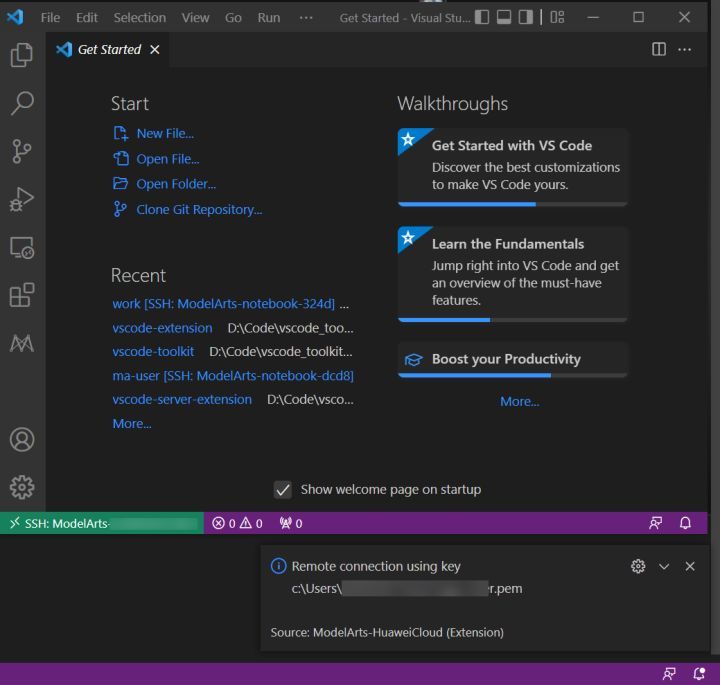The image size is (720, 685).
Task: Click Get Started with VS Code progress bar
Action: click(x=512, y=204)
